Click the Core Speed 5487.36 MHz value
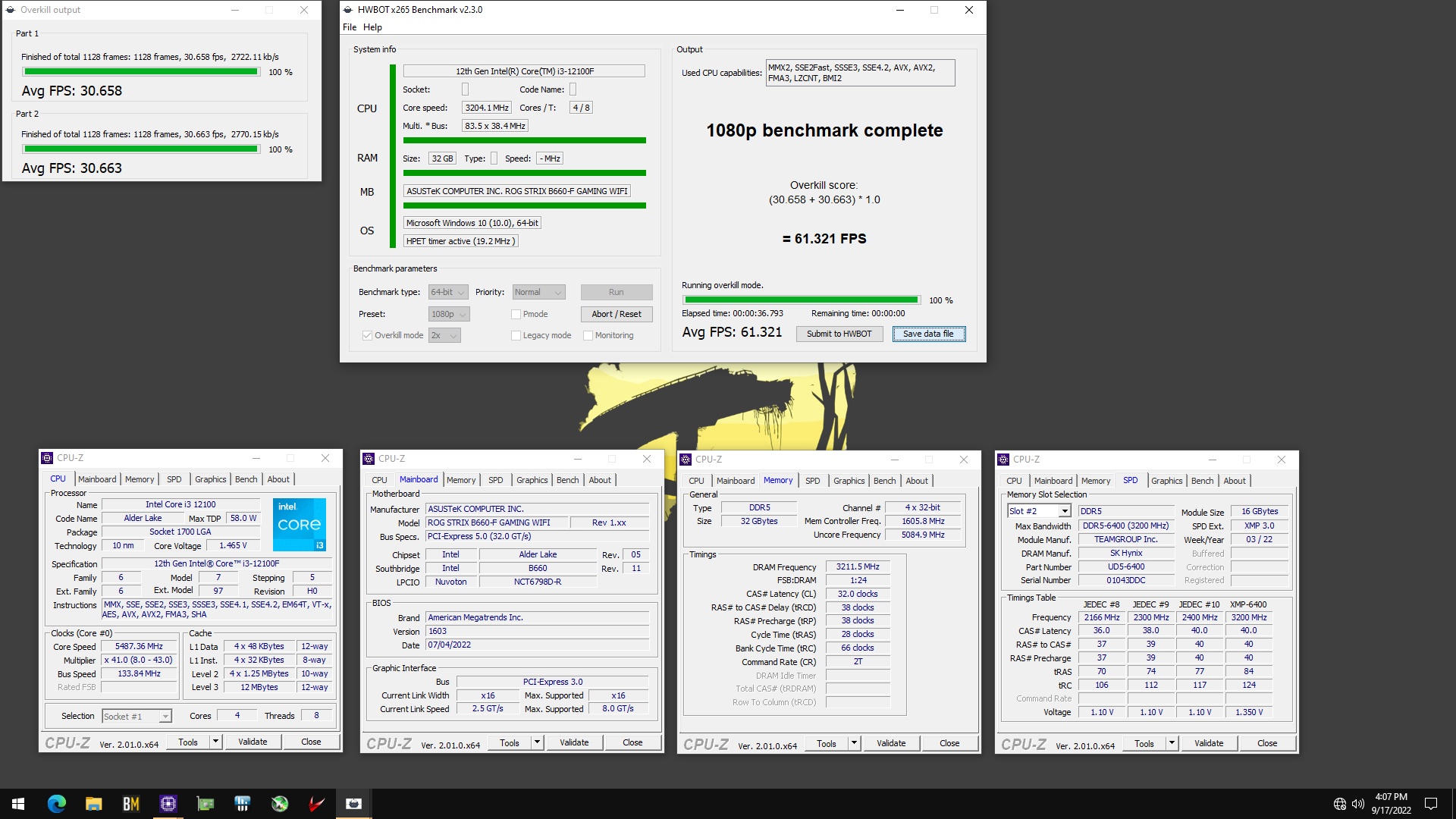This screenshot has height=819, width=1456. 139,647
